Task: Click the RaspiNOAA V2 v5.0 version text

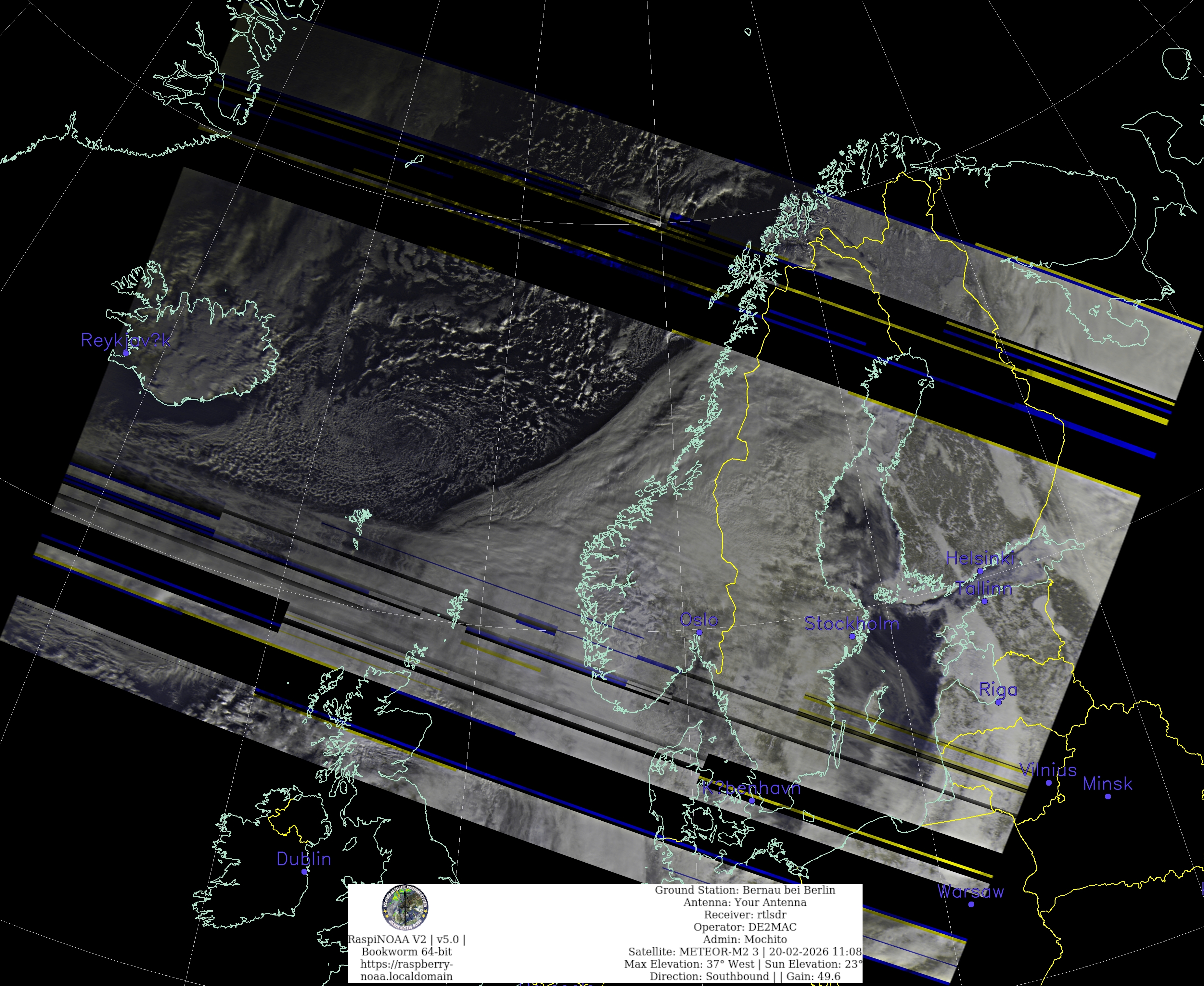Action: pos(406,940)
